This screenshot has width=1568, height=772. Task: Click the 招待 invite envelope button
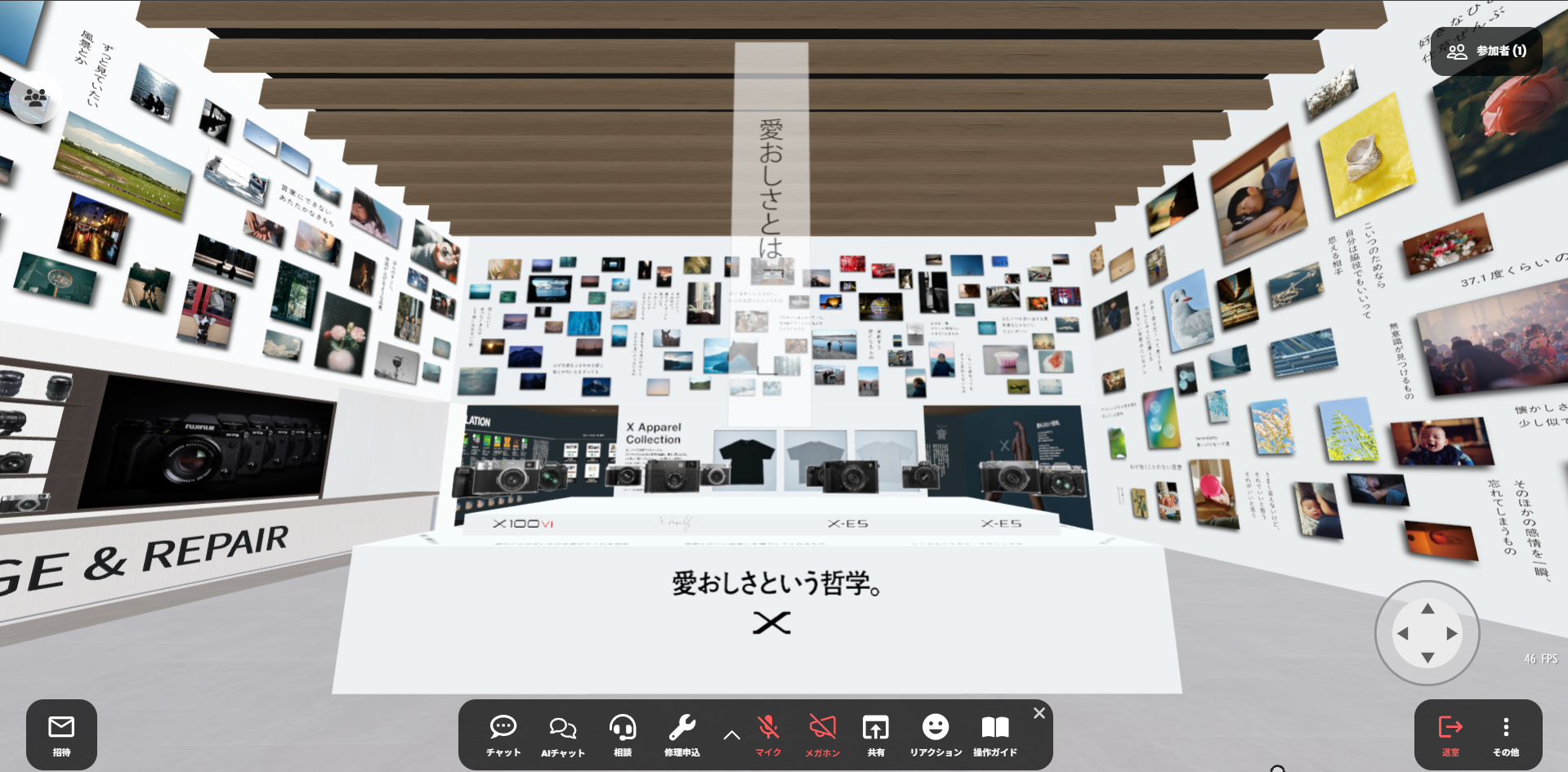(x=61, y=734)
